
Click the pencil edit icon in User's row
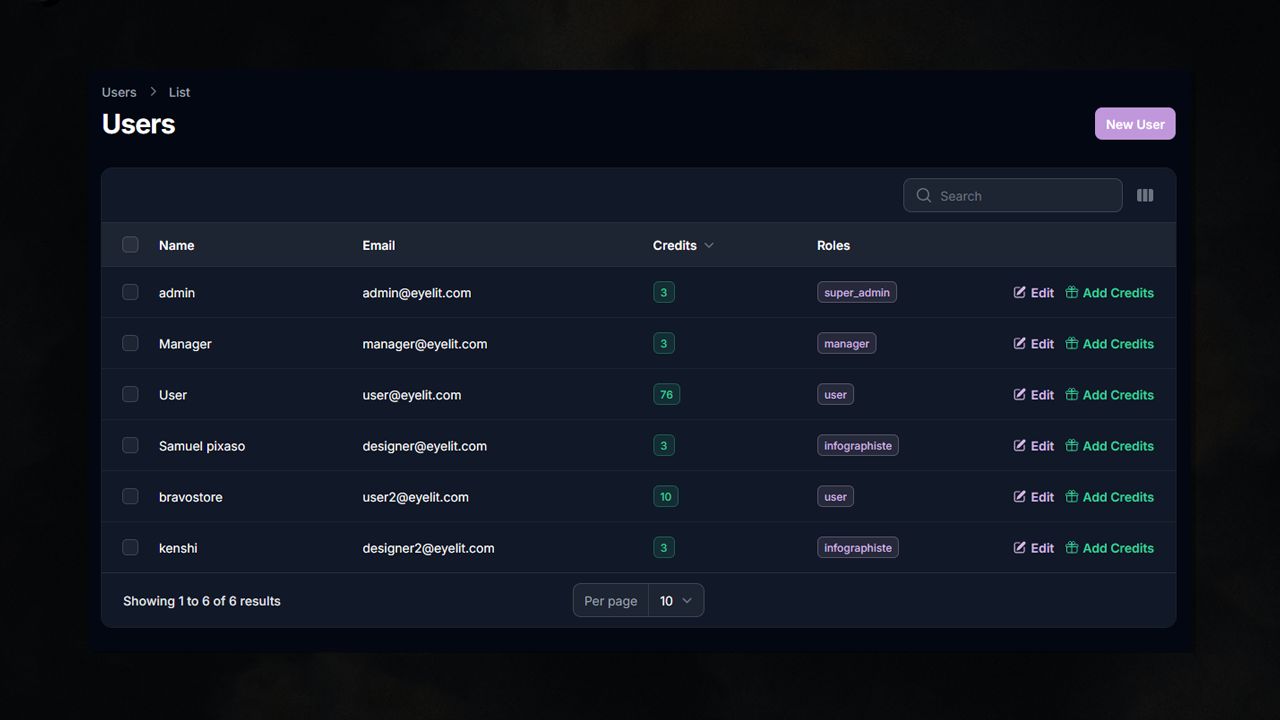click(1019, 395)
